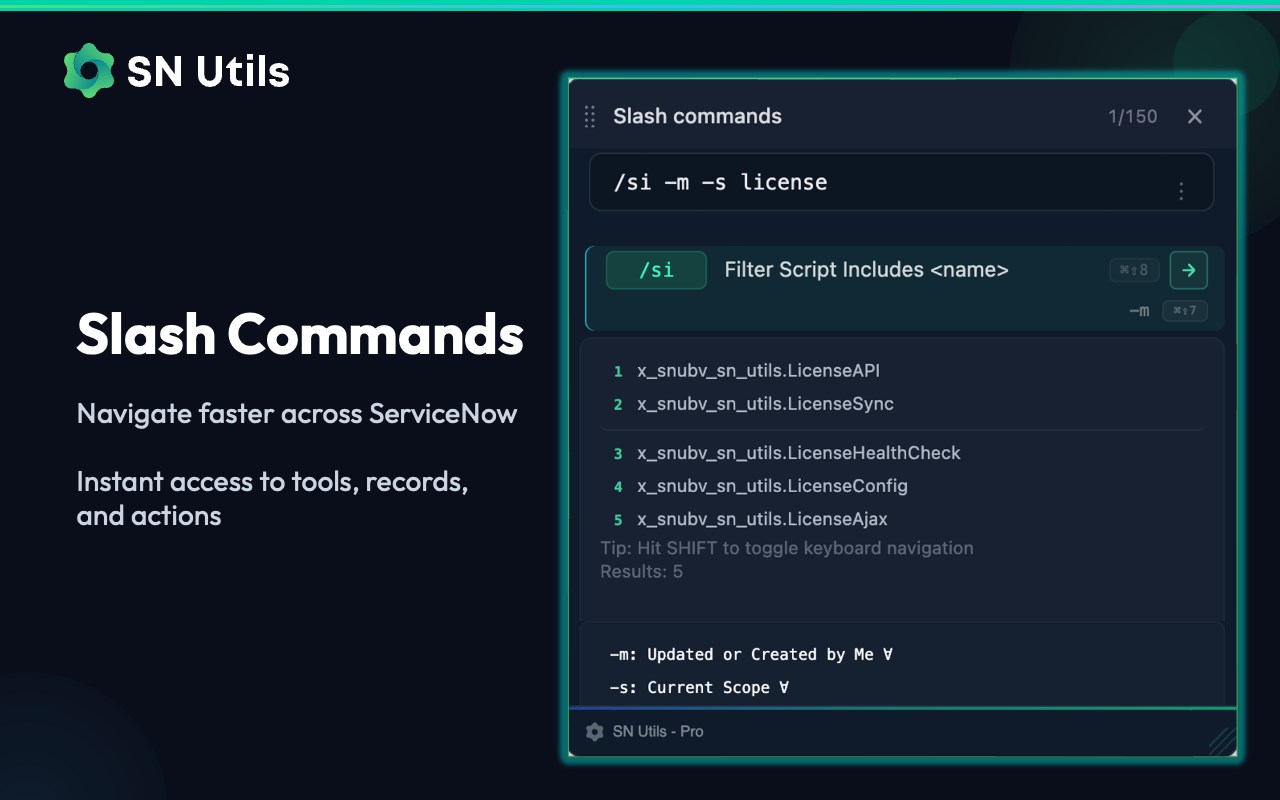The height and width of the screenshot is (800, 1280).
Task: Click the SN Utils logo icon
Action: coord(89,71)
